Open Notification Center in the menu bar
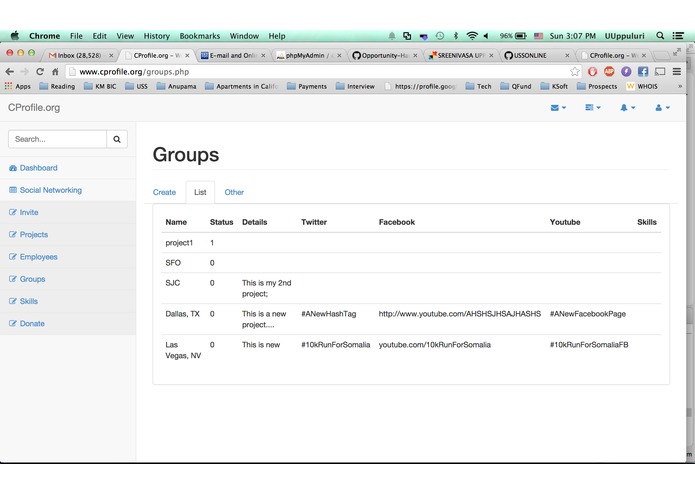The width and height of the screenshot is (695, 494). click(678, 36)
